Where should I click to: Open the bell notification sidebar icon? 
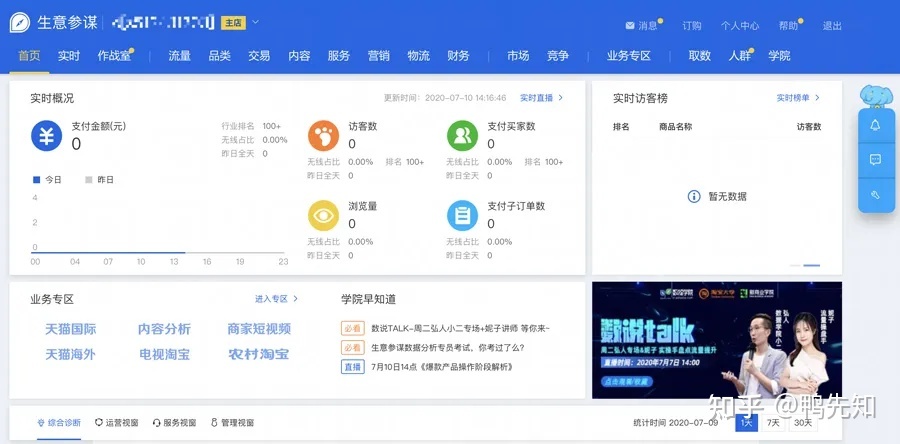pyautogui.click(x=875, y=125)
